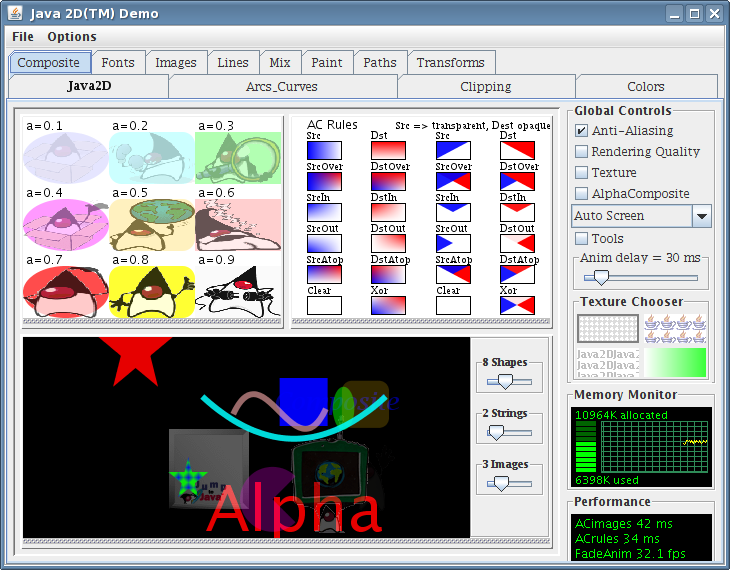The width and height of the screenshot is (730, 570).
Task: Switch to the Transforms tab
Action: pos(450,63)
